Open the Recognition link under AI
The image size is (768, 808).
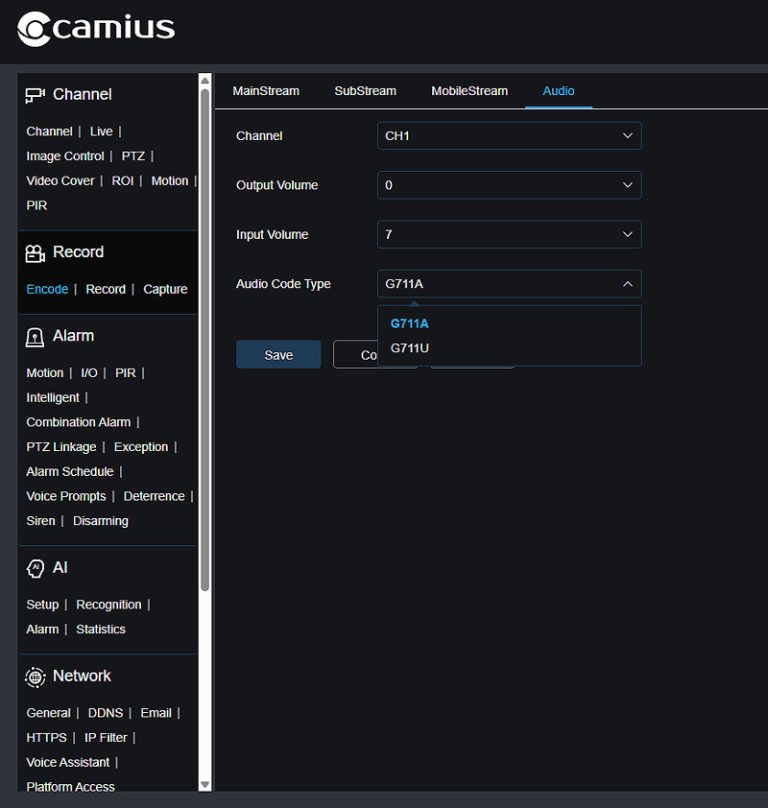point(109,604)
